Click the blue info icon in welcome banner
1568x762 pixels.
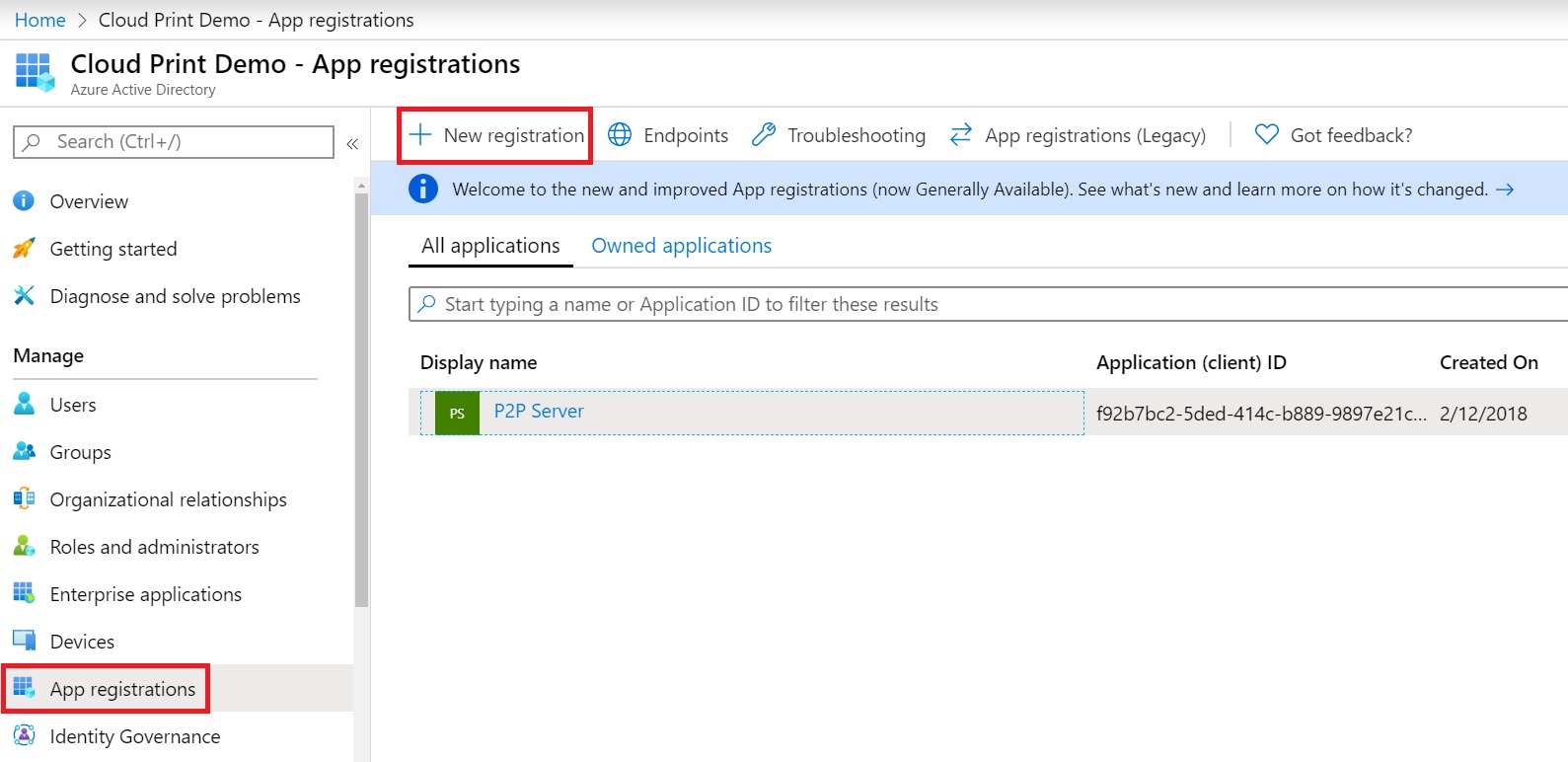[423, 189]
